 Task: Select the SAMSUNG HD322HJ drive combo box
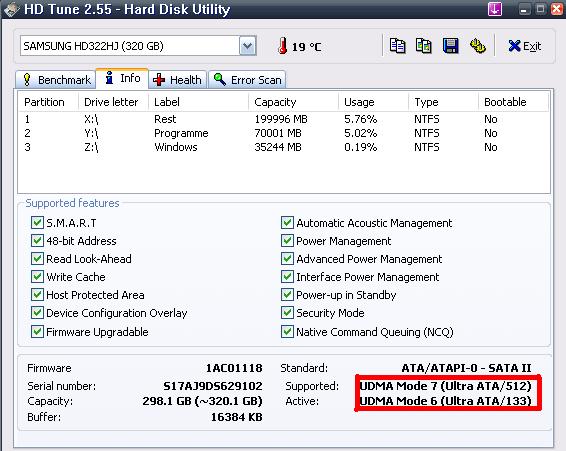pos(138,46)
